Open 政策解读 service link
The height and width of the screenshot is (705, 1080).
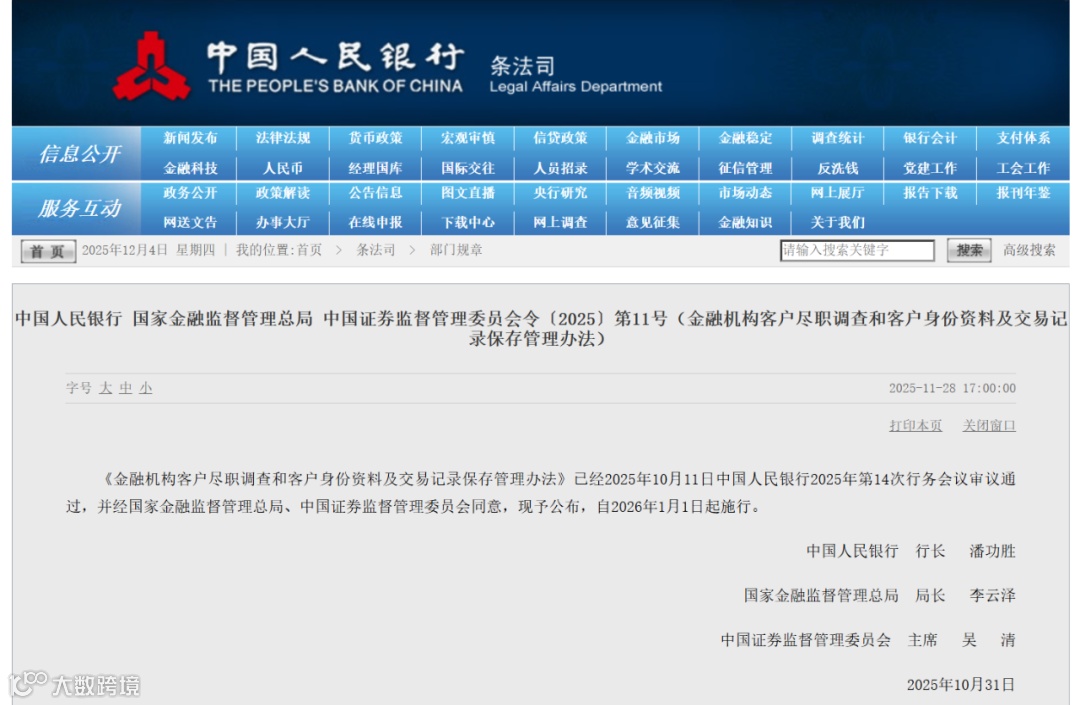[283, 193]
